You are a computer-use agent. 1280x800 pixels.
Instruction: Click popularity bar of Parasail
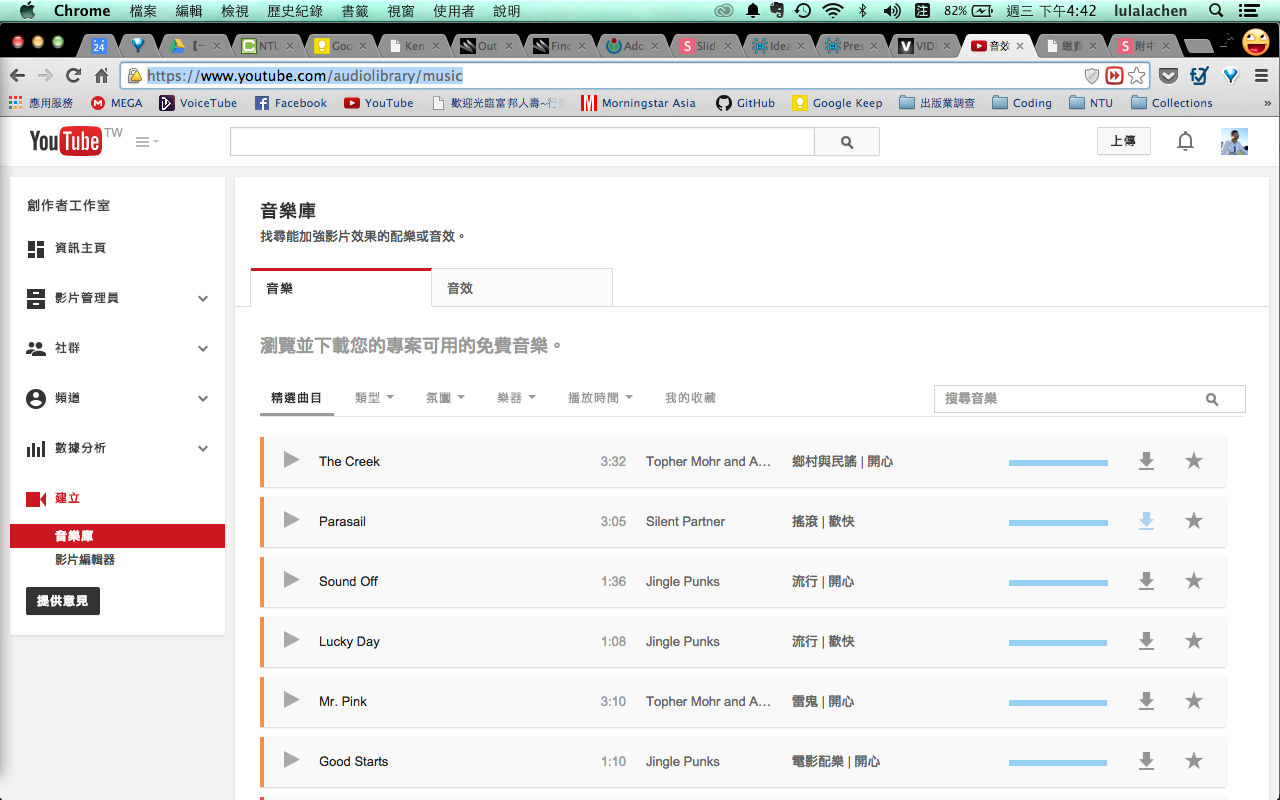tap(1058, 523)
